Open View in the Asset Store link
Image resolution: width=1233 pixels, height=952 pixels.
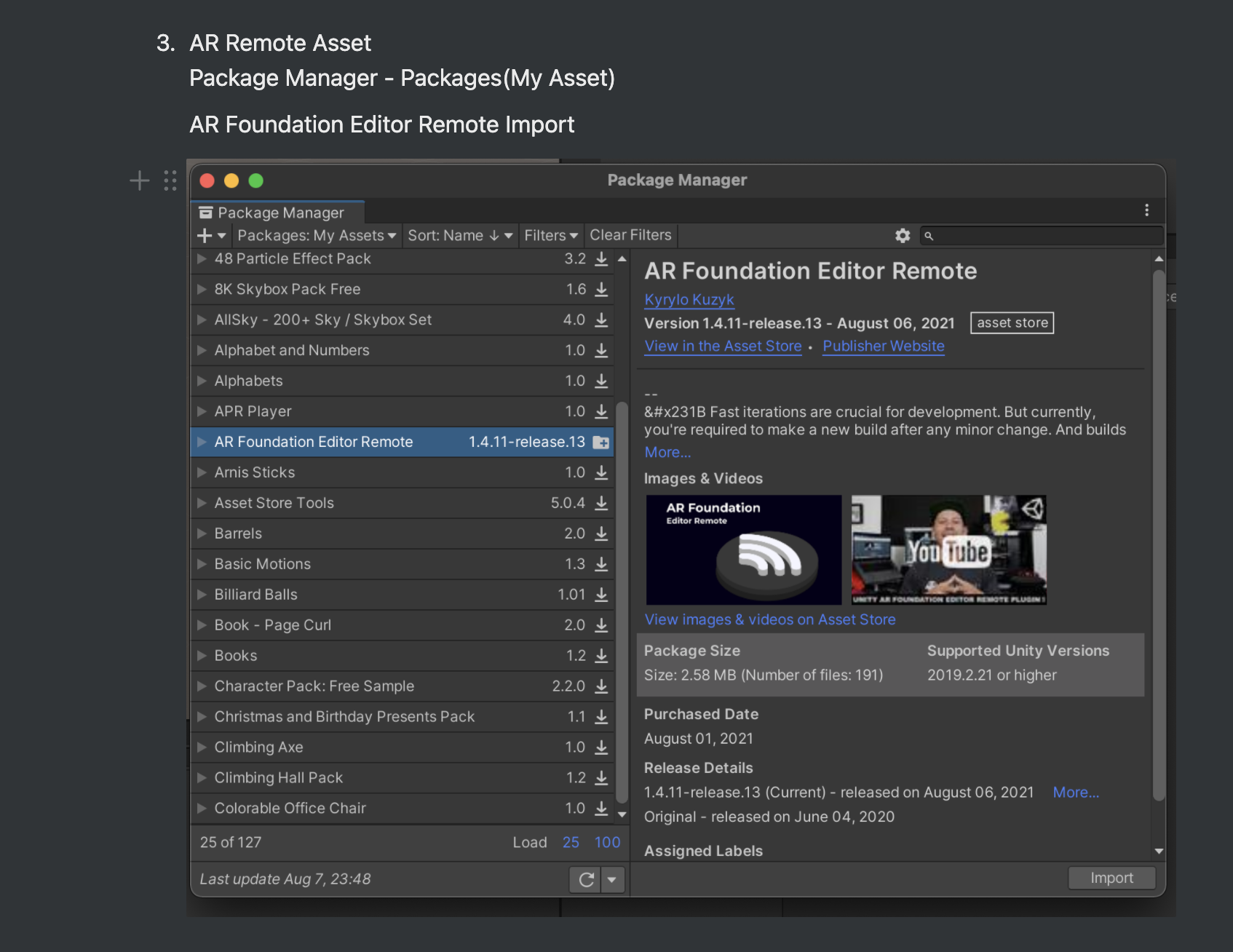click(723, 346)
